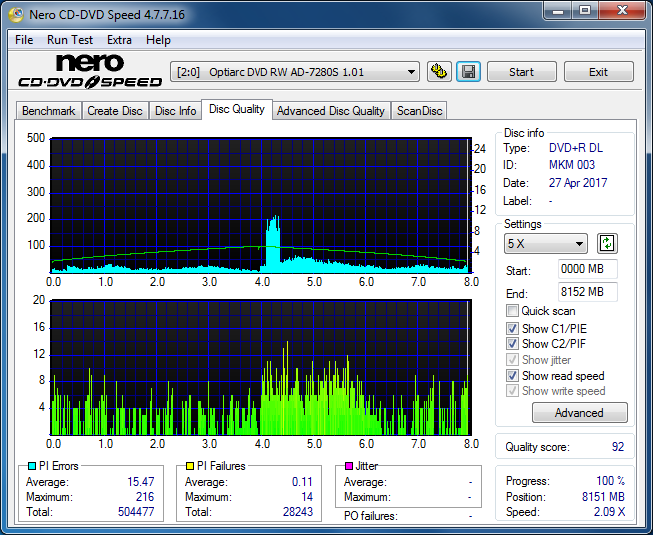
Task: Click the save floppy disk icon
Action: (469, 72)
